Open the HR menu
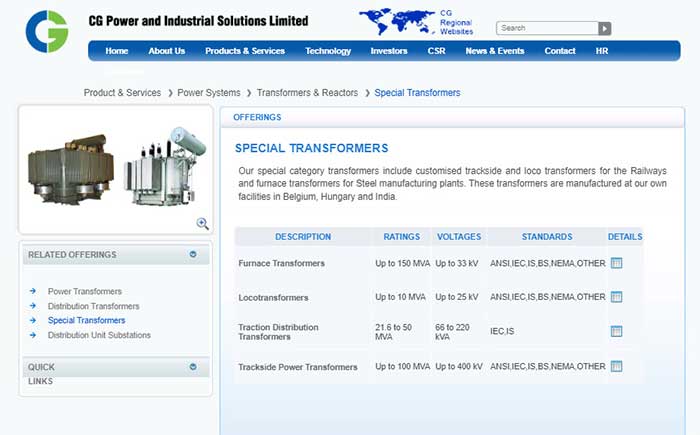700x435 pixels. point(602,51)
